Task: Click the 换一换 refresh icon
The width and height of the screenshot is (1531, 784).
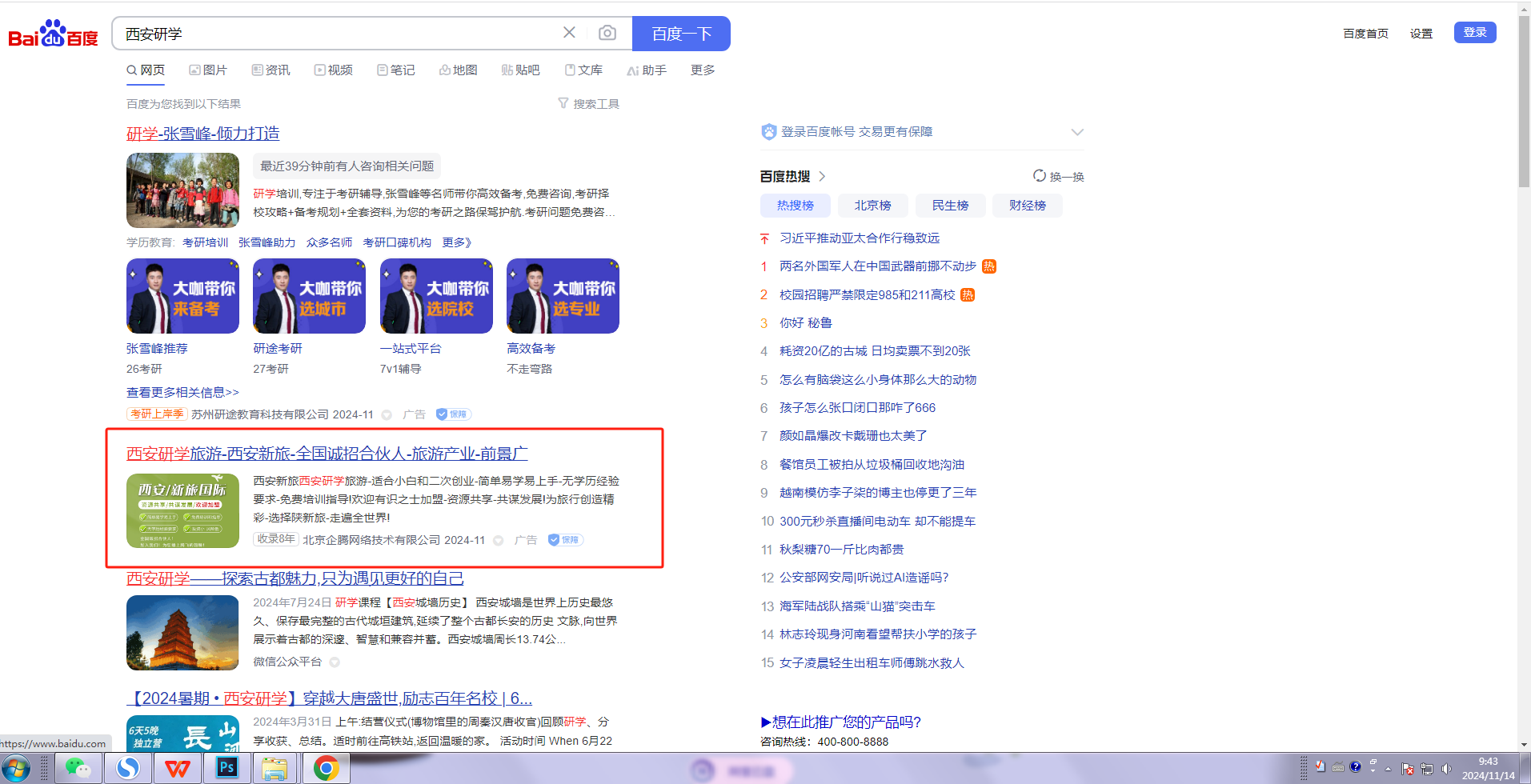Action: [x=1039, y=176]
